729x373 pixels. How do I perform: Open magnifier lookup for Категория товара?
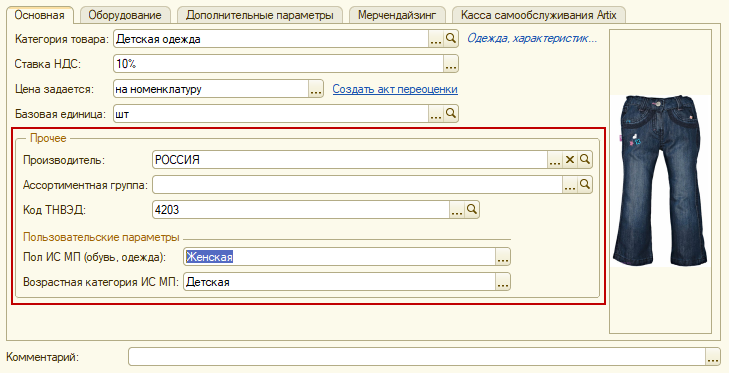(x=451, y=39)
